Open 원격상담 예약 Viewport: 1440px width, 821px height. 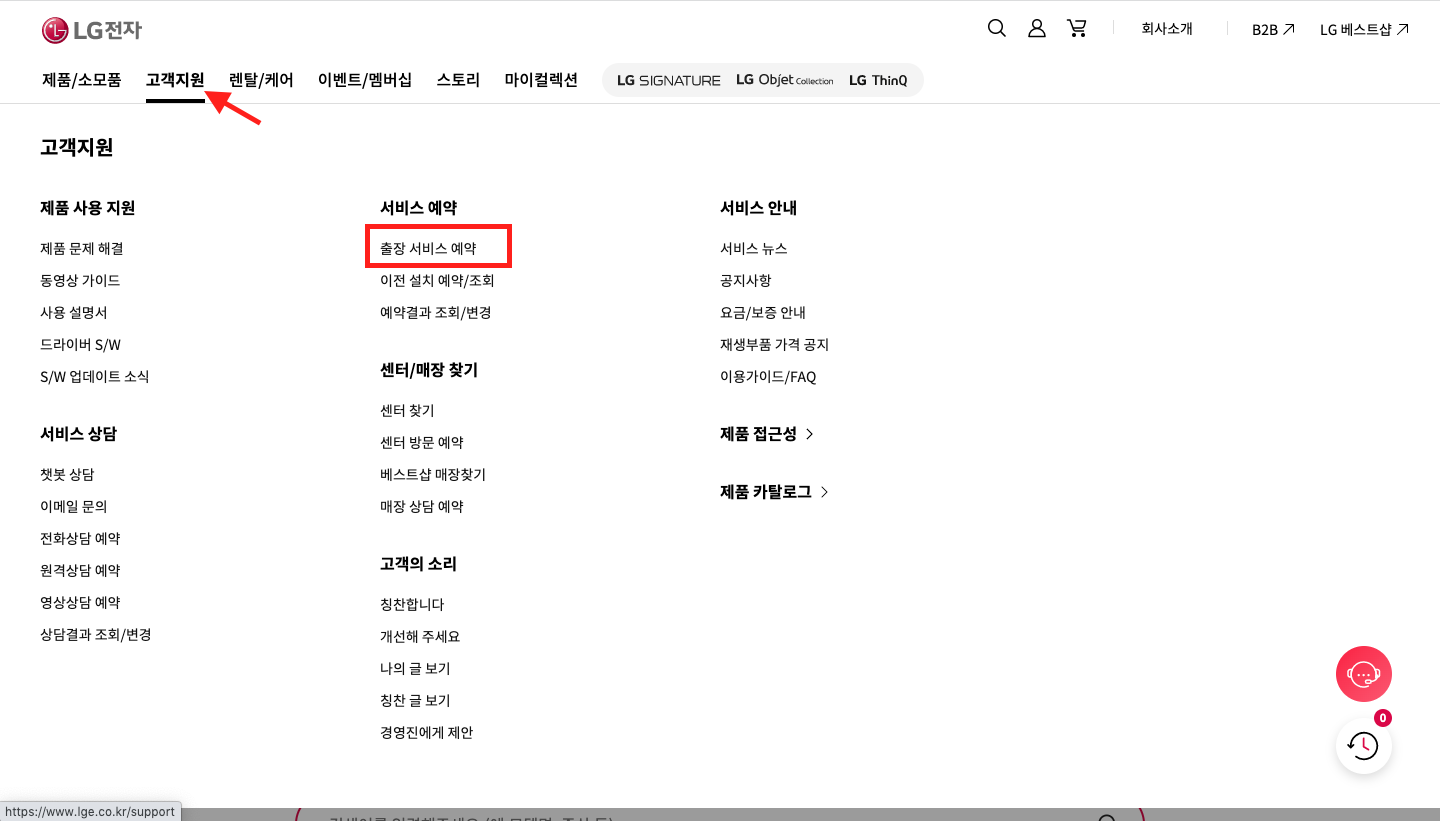pos(80,570)
